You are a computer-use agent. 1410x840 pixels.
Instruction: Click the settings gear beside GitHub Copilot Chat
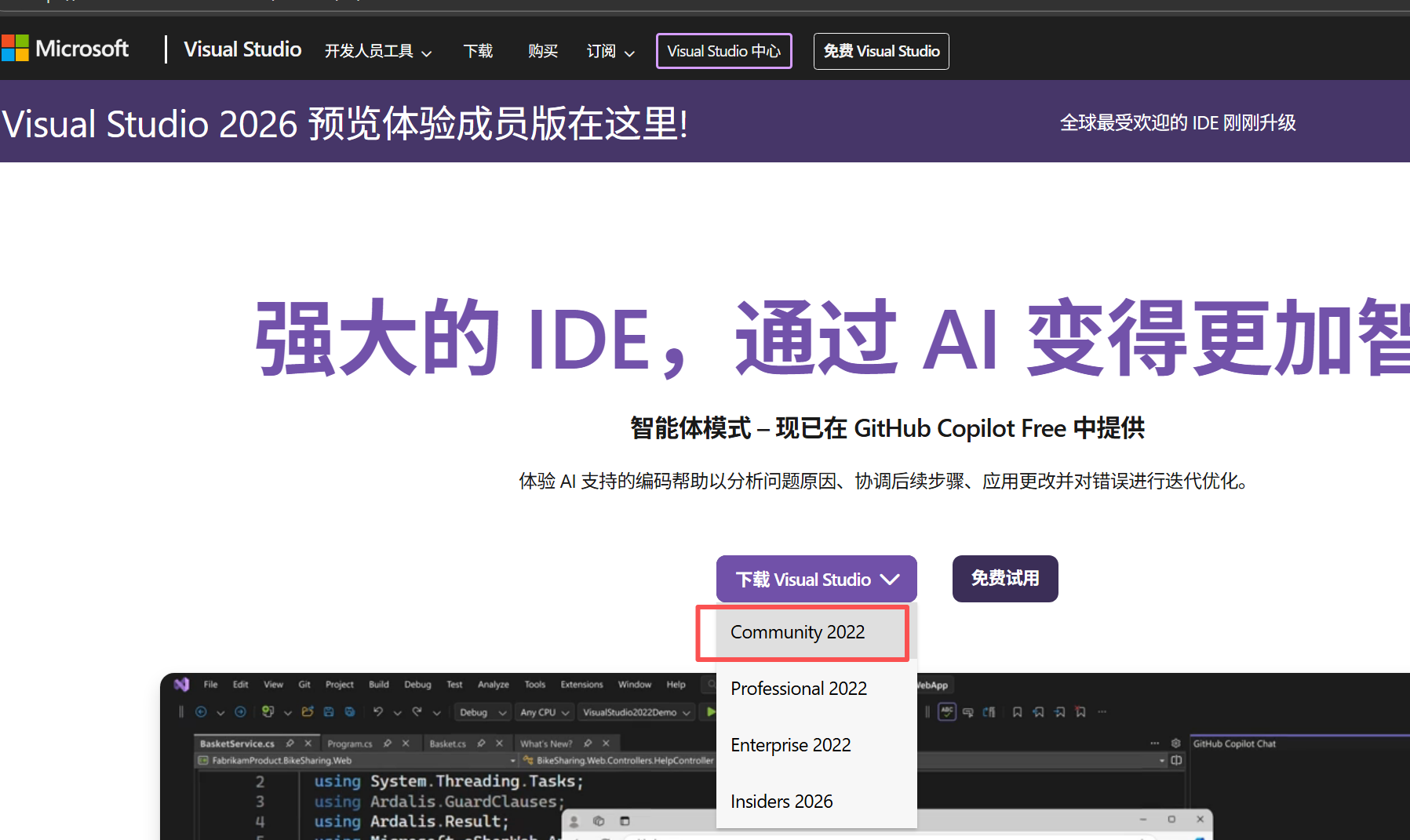[1175, 744]
